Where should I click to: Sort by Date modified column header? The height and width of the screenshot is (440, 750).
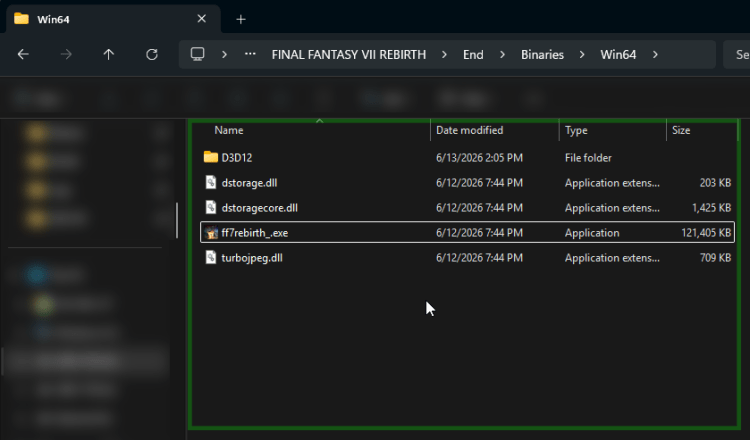coord(469,130)
